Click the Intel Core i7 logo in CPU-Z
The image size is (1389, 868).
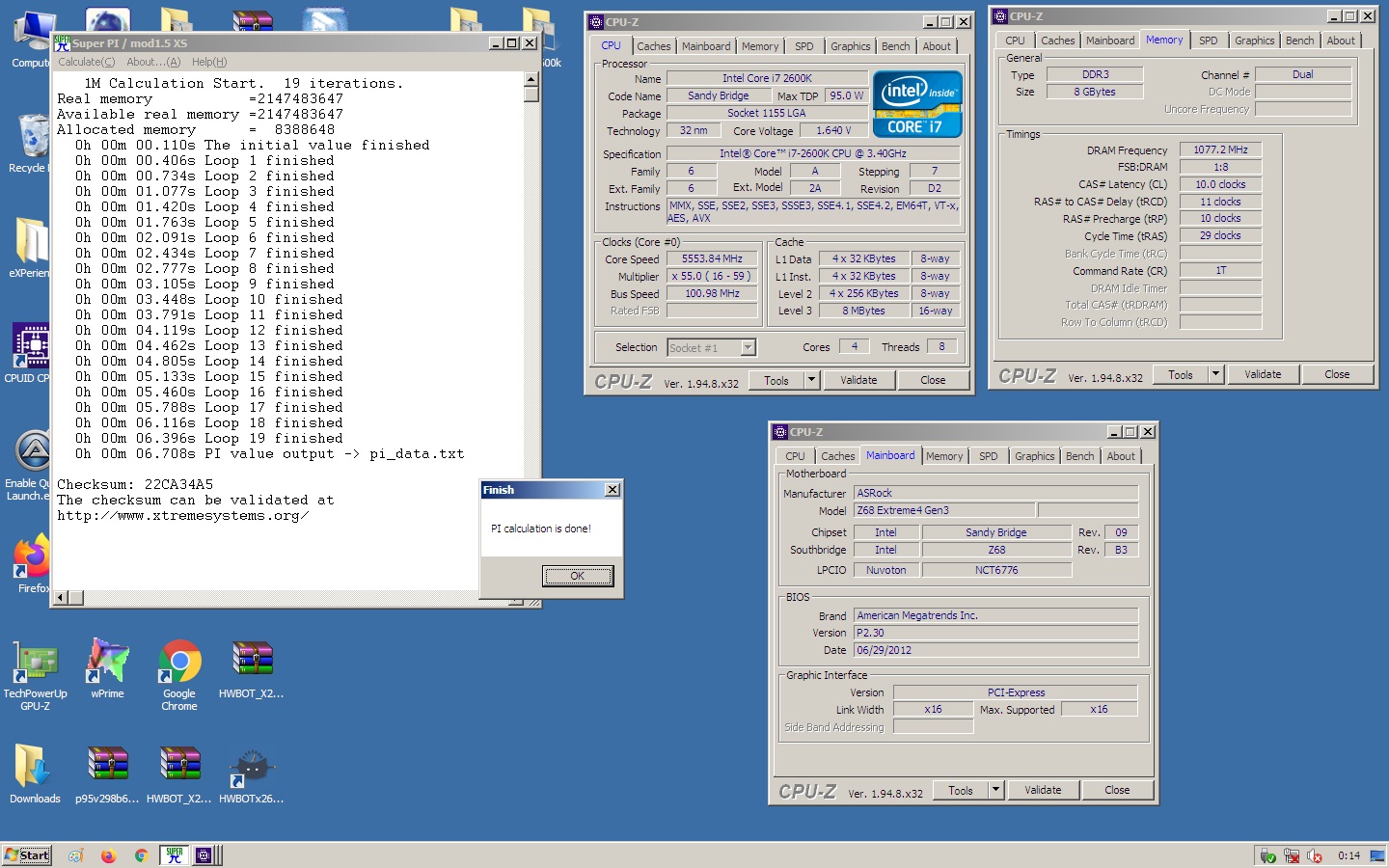917,103
